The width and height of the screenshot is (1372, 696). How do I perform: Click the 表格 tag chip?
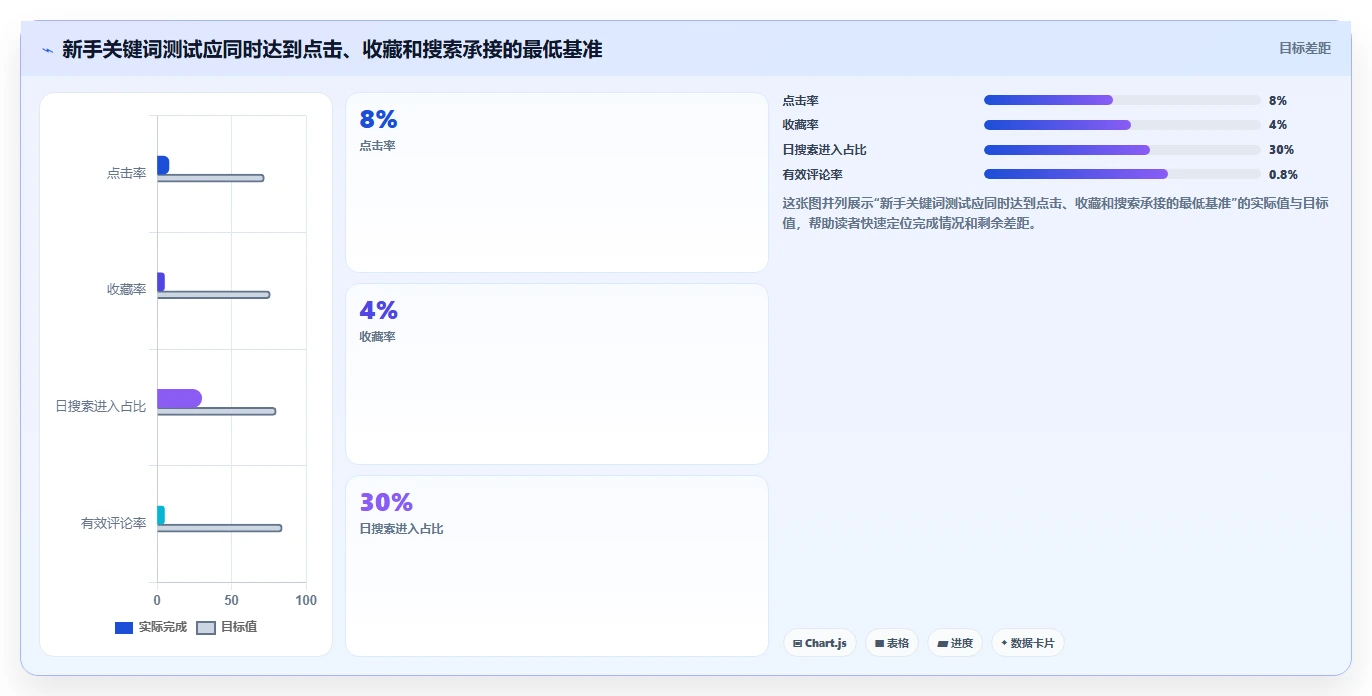(891, 643)
